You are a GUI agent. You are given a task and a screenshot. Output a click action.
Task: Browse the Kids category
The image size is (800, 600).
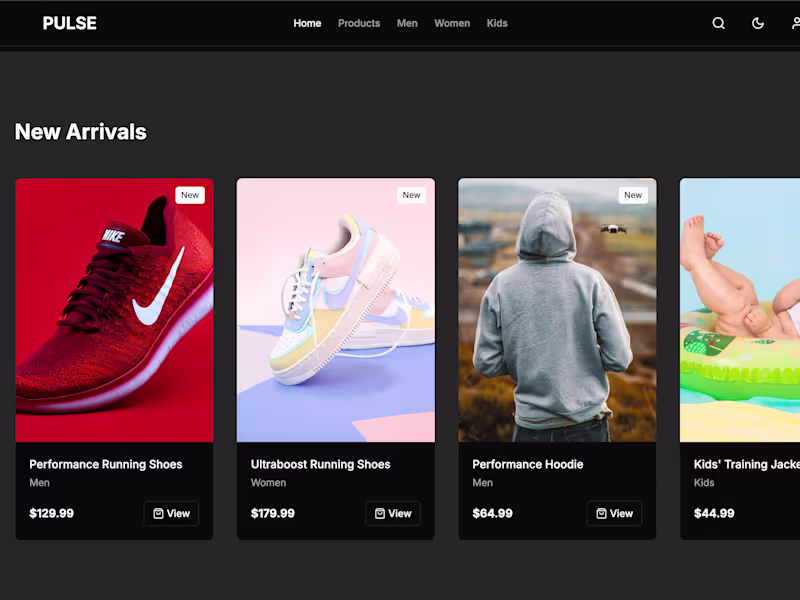[497, 23]
